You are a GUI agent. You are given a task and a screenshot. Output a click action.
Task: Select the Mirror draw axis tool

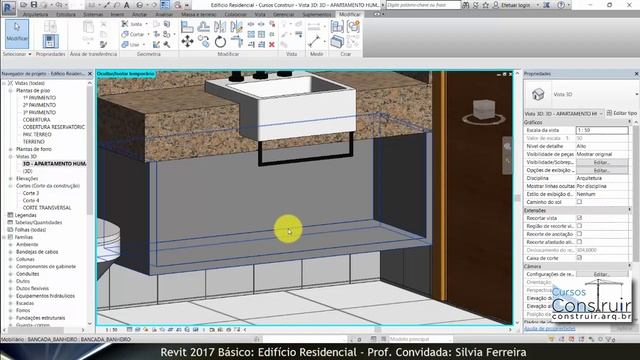[236, 27]
